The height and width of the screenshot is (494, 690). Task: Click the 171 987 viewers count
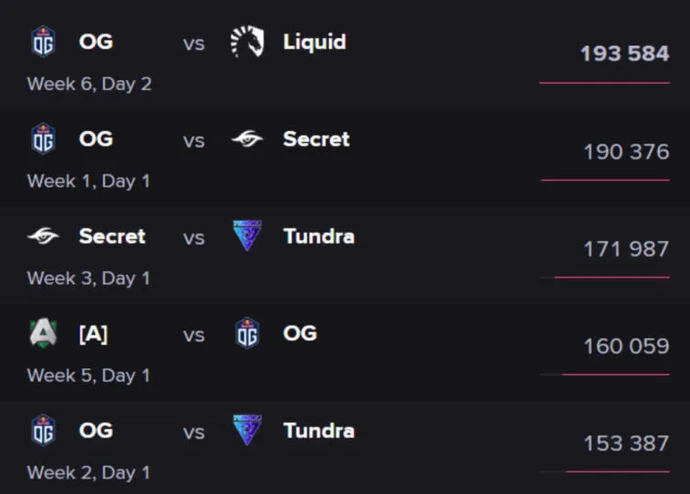click(626, 249)
